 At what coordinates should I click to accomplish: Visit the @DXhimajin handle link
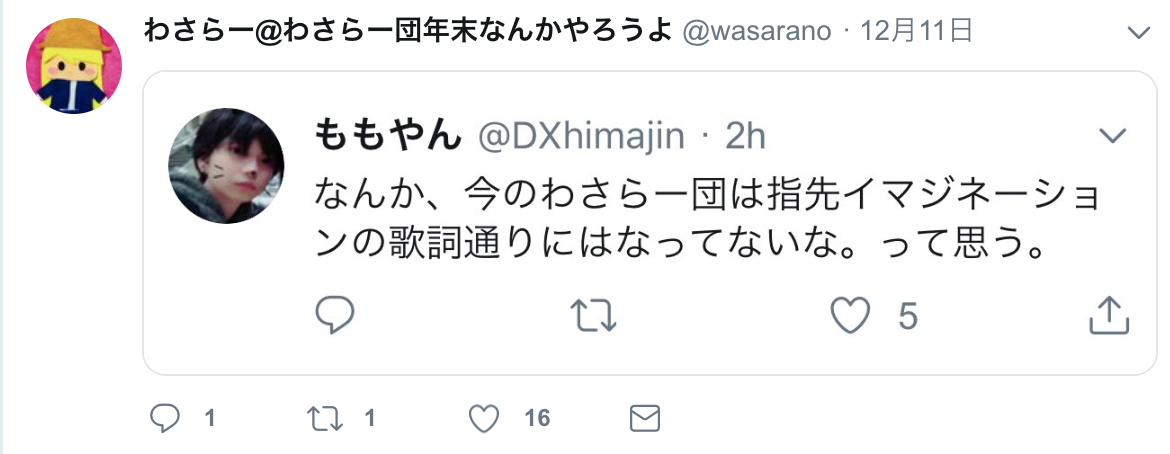coord(581,137)
